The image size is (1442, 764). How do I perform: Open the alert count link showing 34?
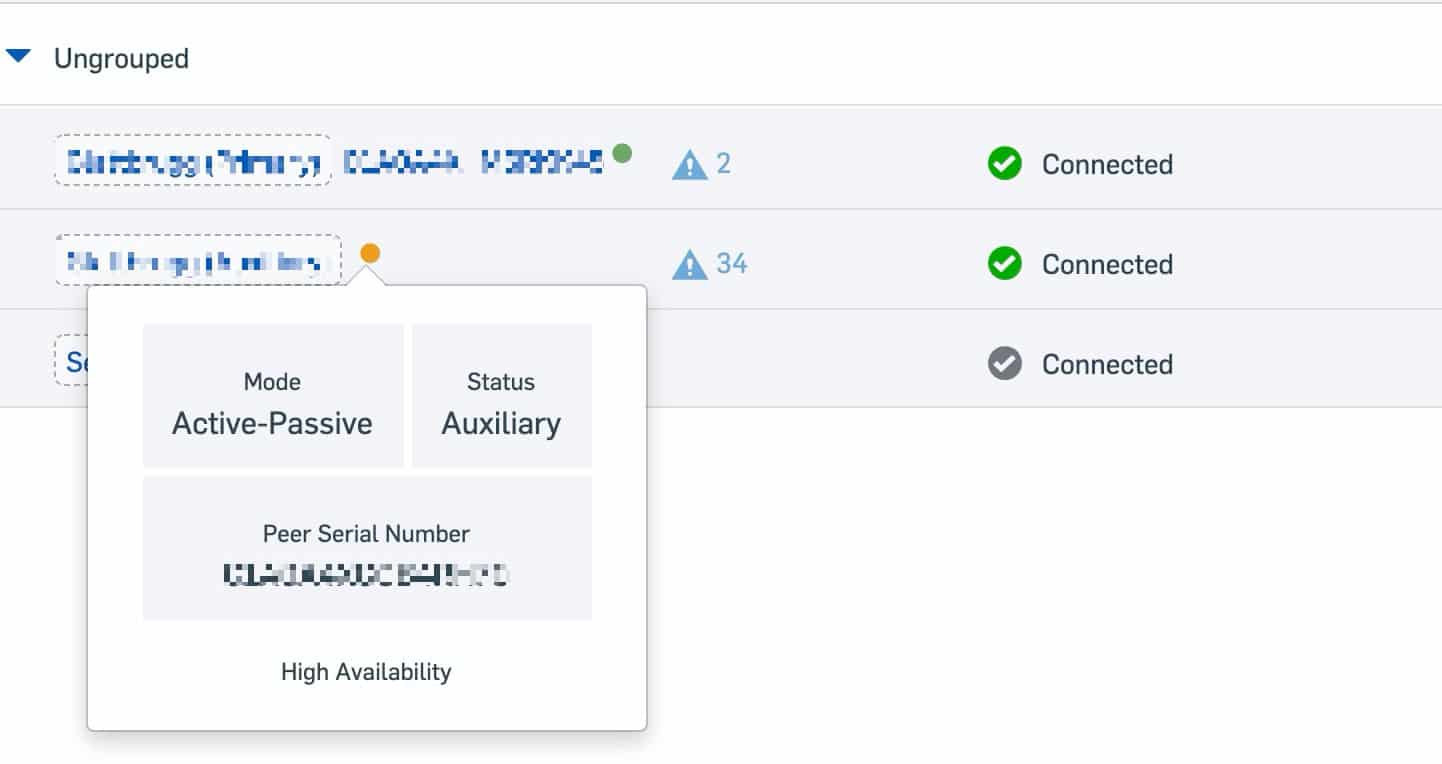[731, 264]
